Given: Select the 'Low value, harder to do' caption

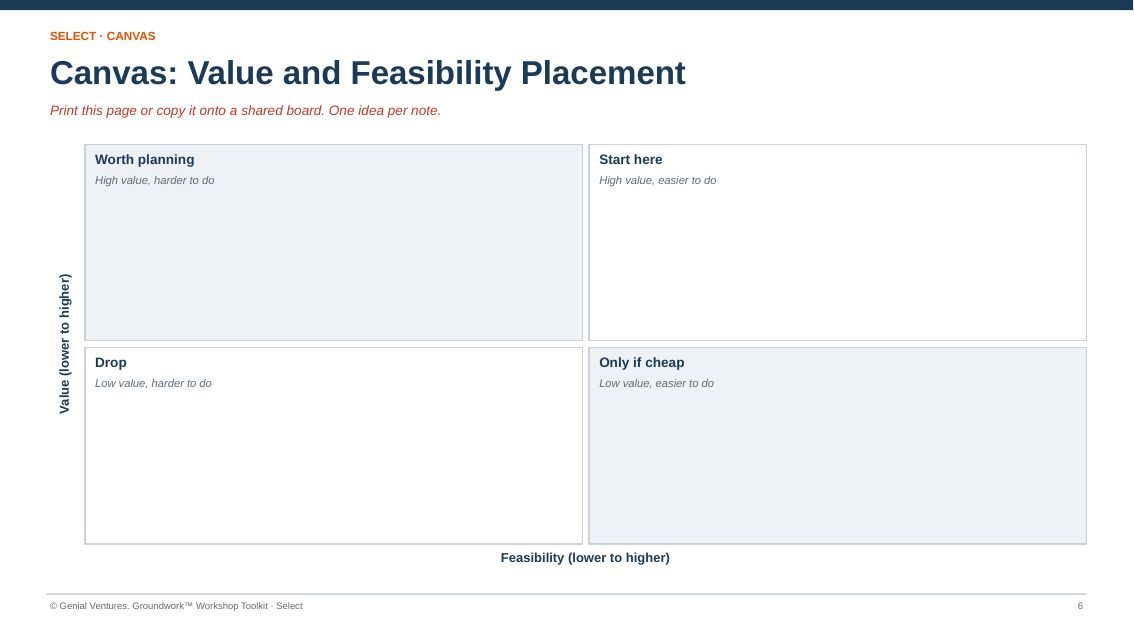Looking at the screenshot, I should (153, 383).
